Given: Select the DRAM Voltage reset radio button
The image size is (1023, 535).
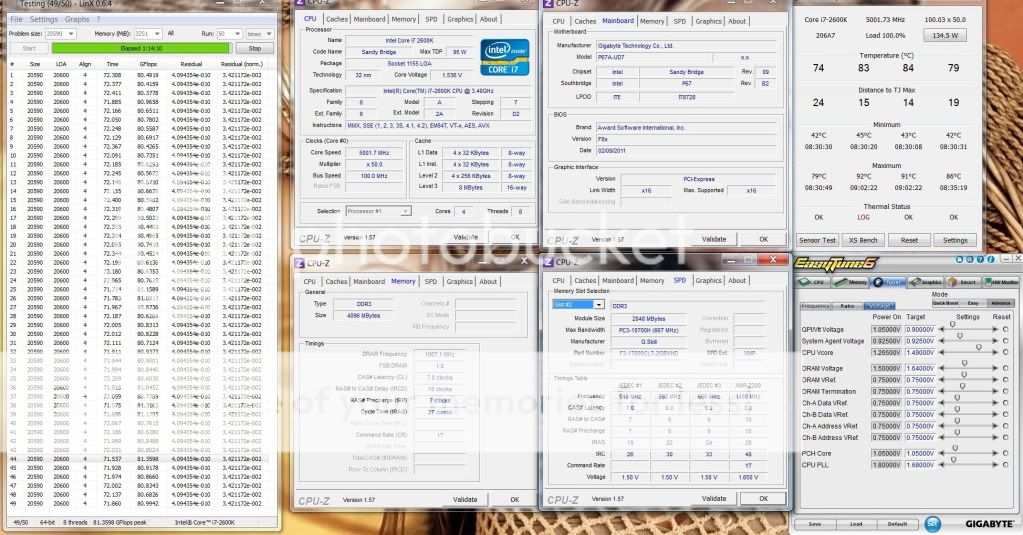Looking at the screenshot, I should click(x=1005, y=369).
